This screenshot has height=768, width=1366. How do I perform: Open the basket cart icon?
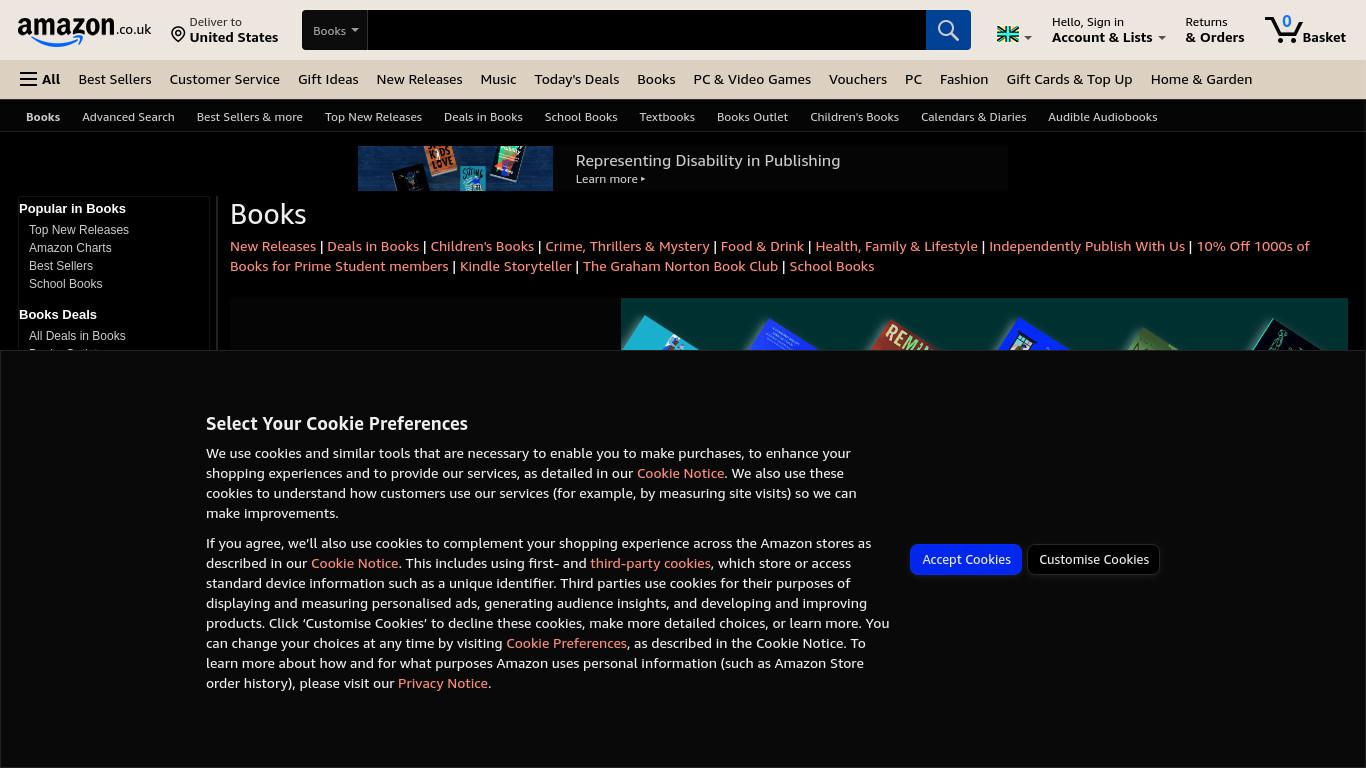(x=1305, y=30)
